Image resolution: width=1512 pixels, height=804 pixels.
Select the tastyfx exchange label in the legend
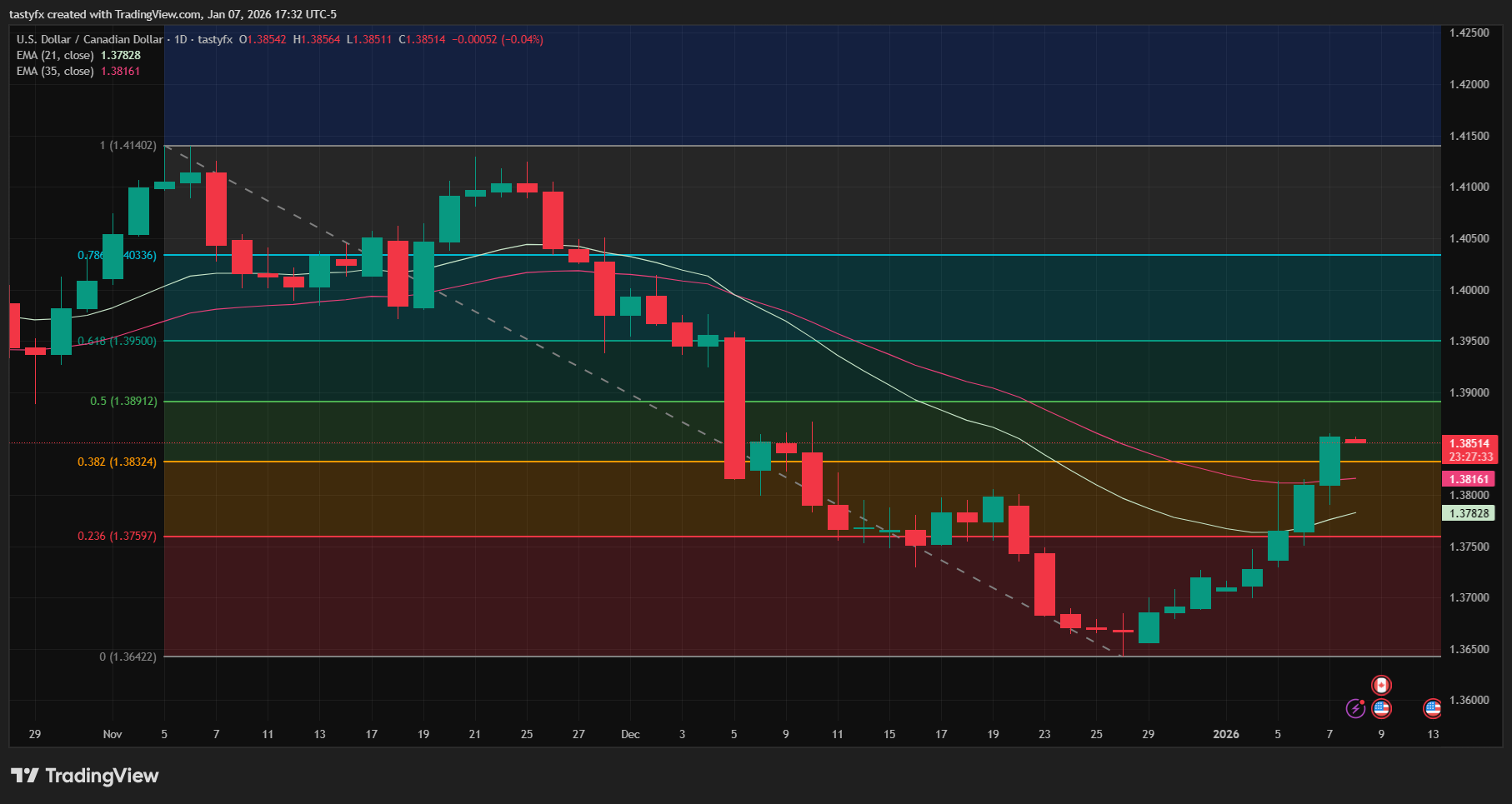coord(215,38)
